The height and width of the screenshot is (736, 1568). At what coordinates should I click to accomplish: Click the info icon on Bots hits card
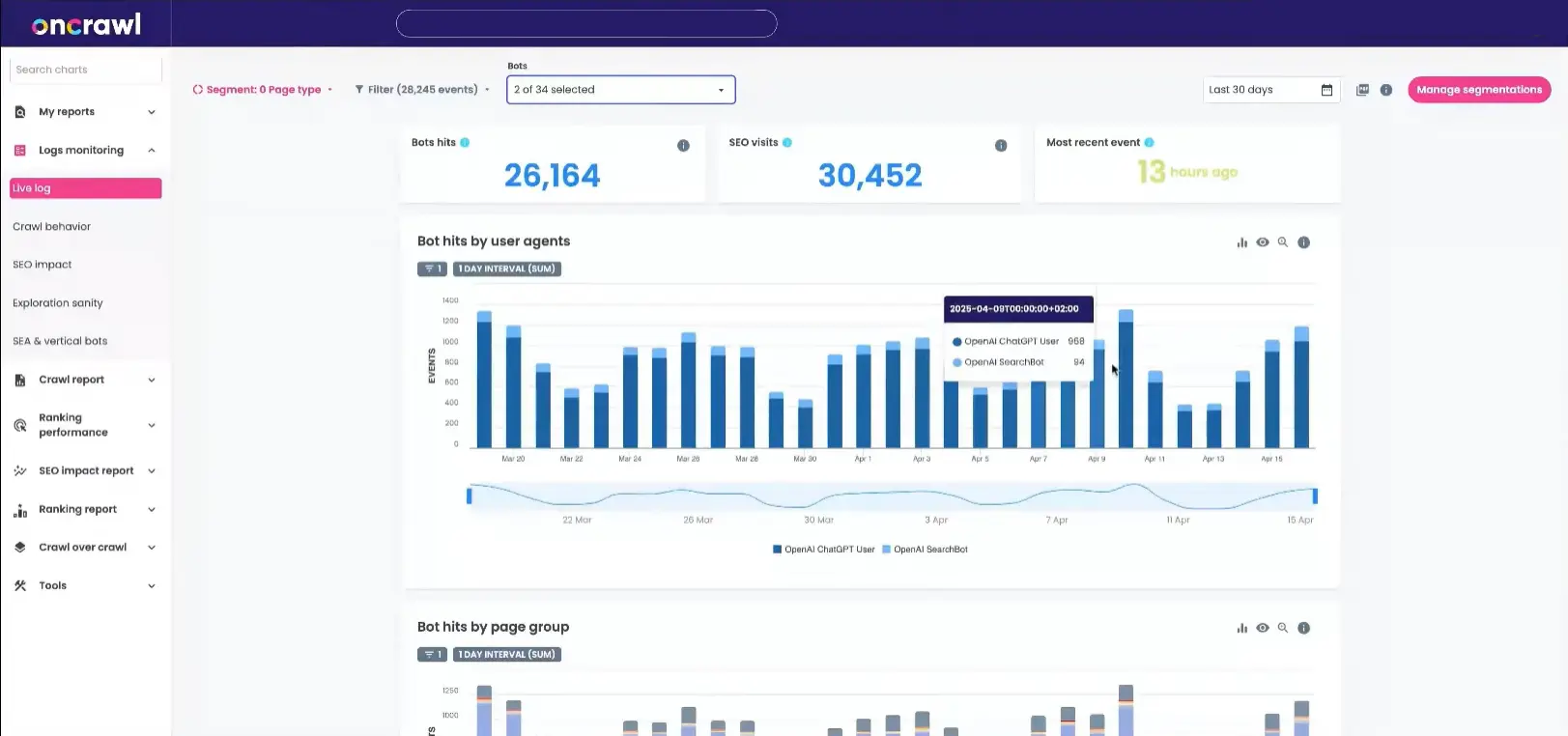[x=683, y=146]
